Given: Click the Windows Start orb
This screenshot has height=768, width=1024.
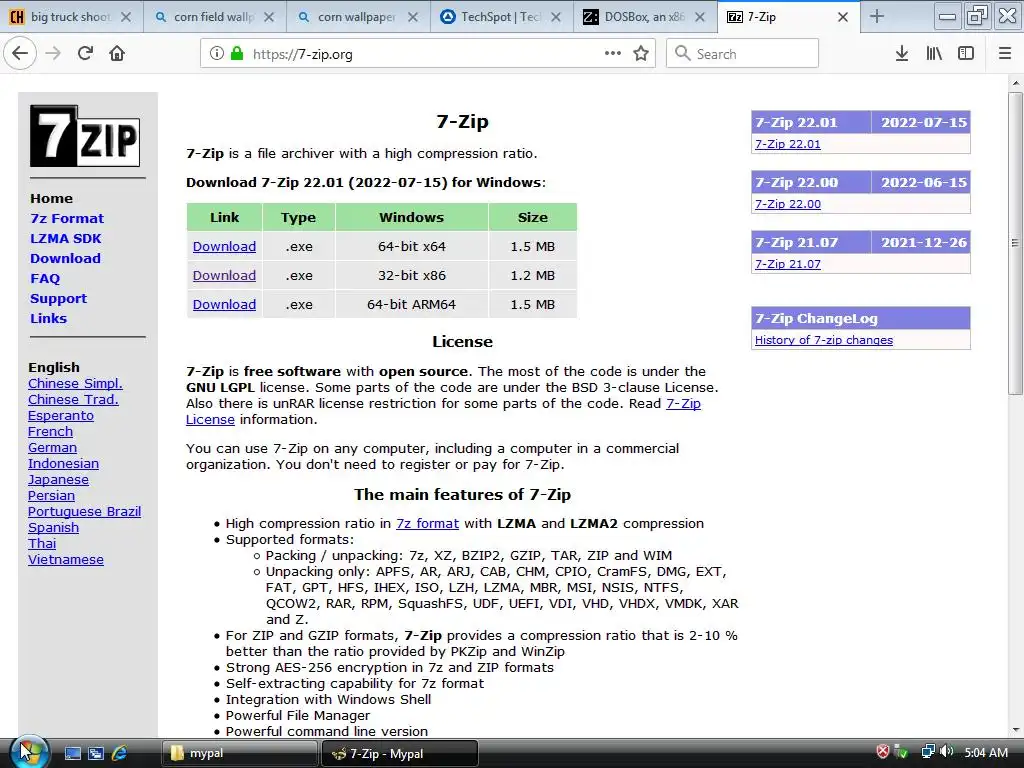Looking at the screenshot, I should (x=27, y=752).
